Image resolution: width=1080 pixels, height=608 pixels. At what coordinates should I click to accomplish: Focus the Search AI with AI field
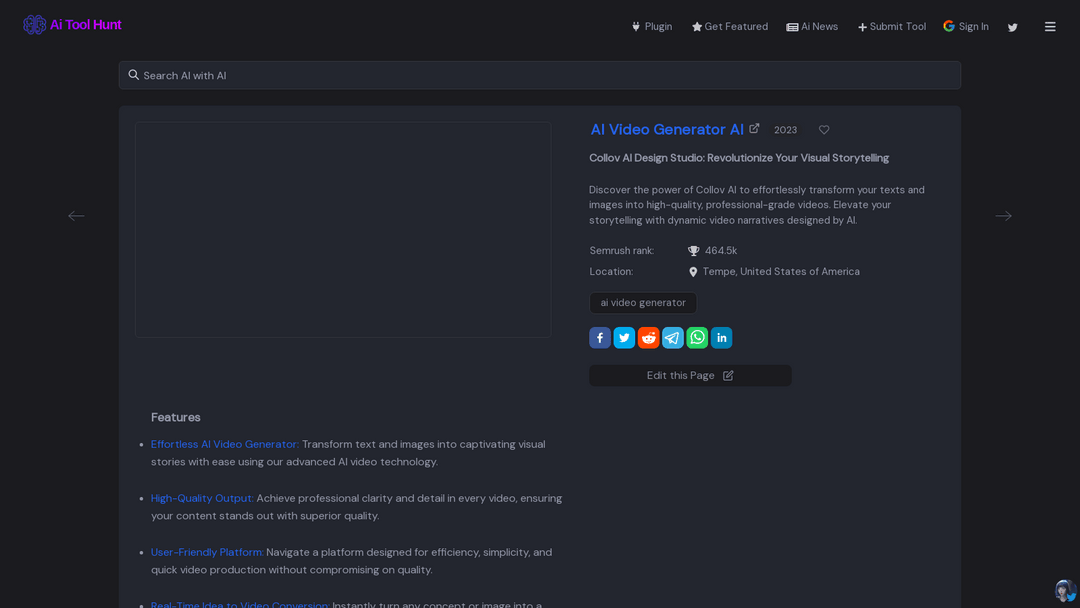(540, 75)
